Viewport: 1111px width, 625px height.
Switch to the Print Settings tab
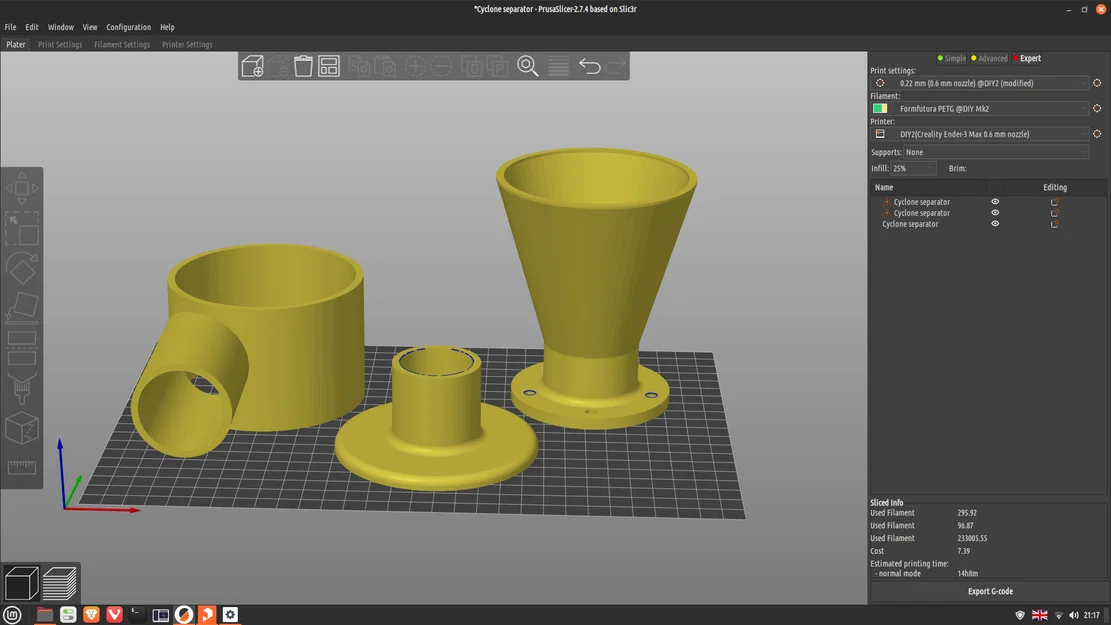(60, 44)
